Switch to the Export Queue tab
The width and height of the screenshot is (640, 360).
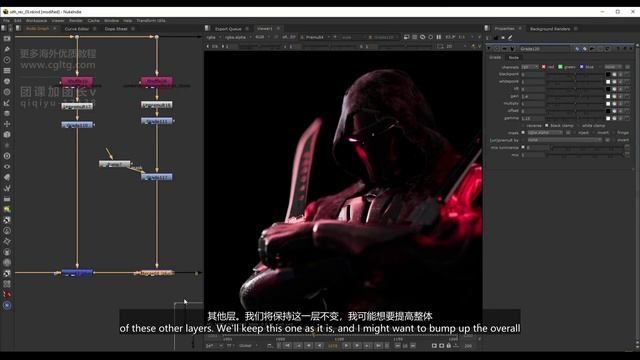point(228,29)
